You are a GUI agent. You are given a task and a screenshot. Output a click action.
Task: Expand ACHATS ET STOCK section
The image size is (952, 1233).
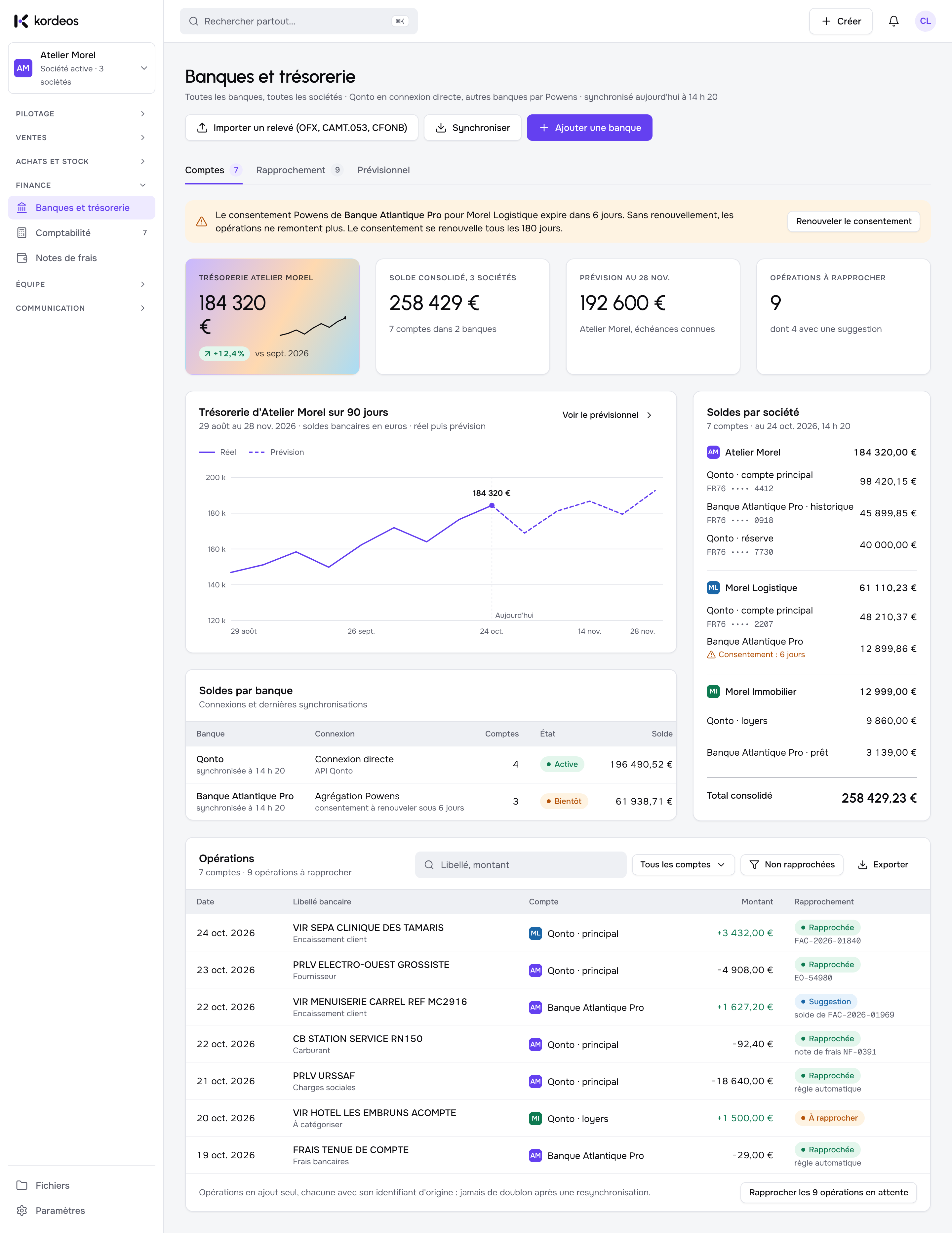click(81, 161)
